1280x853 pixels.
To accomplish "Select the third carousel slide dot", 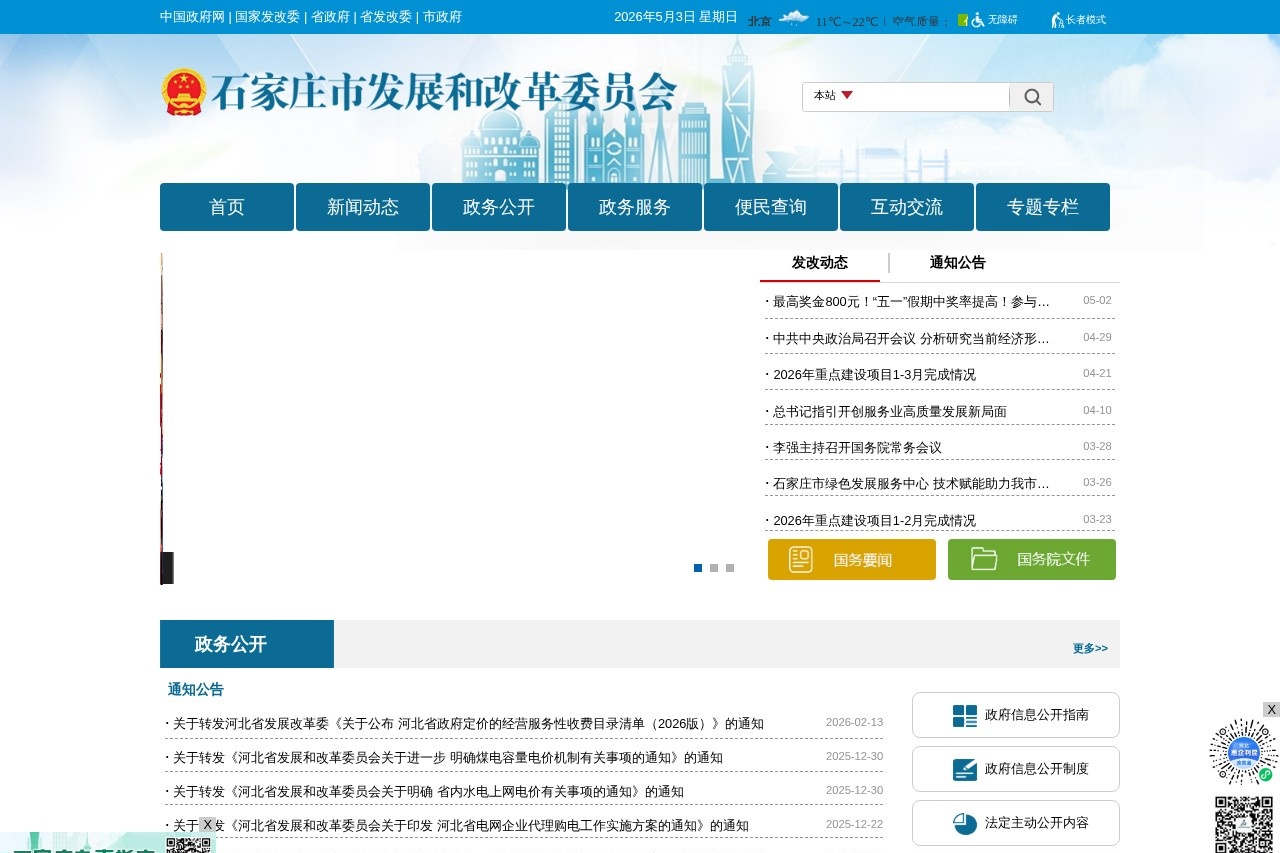I will 730,568.
